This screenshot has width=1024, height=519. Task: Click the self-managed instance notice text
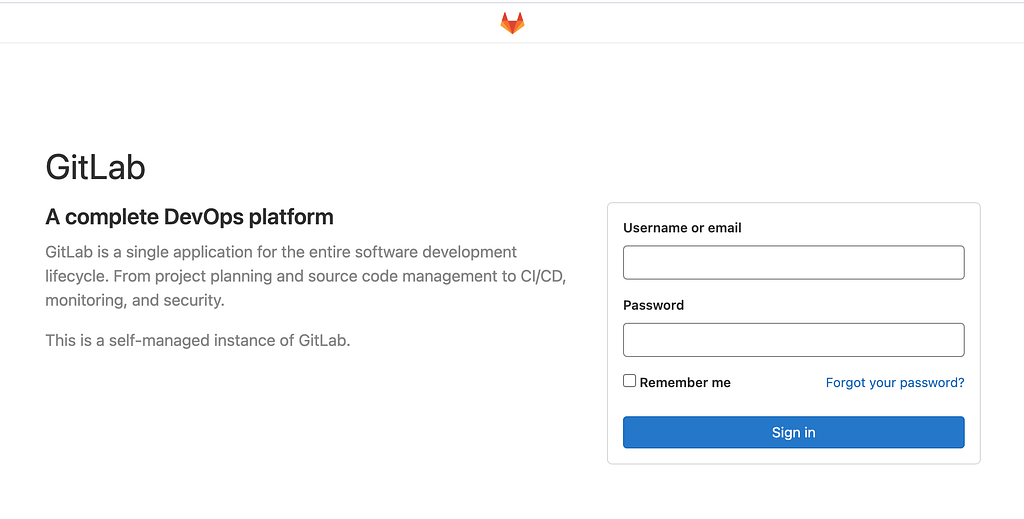pyautogui.click(x=198, y=340)
